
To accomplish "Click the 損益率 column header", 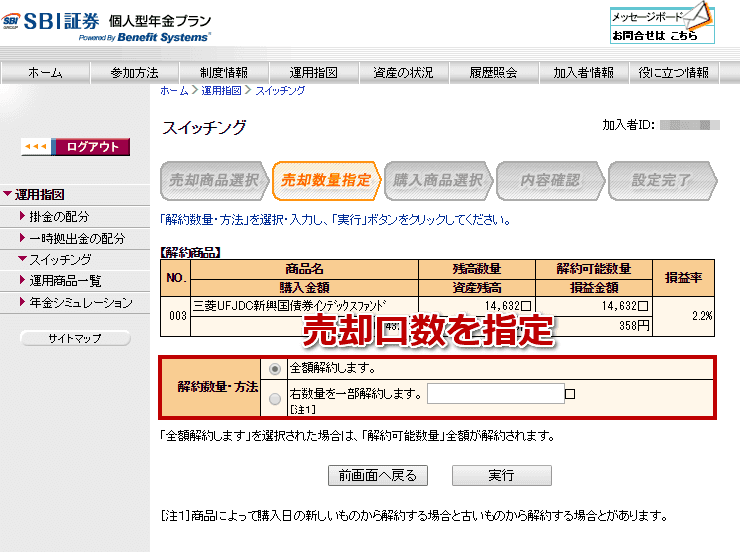I will (683, 278).
